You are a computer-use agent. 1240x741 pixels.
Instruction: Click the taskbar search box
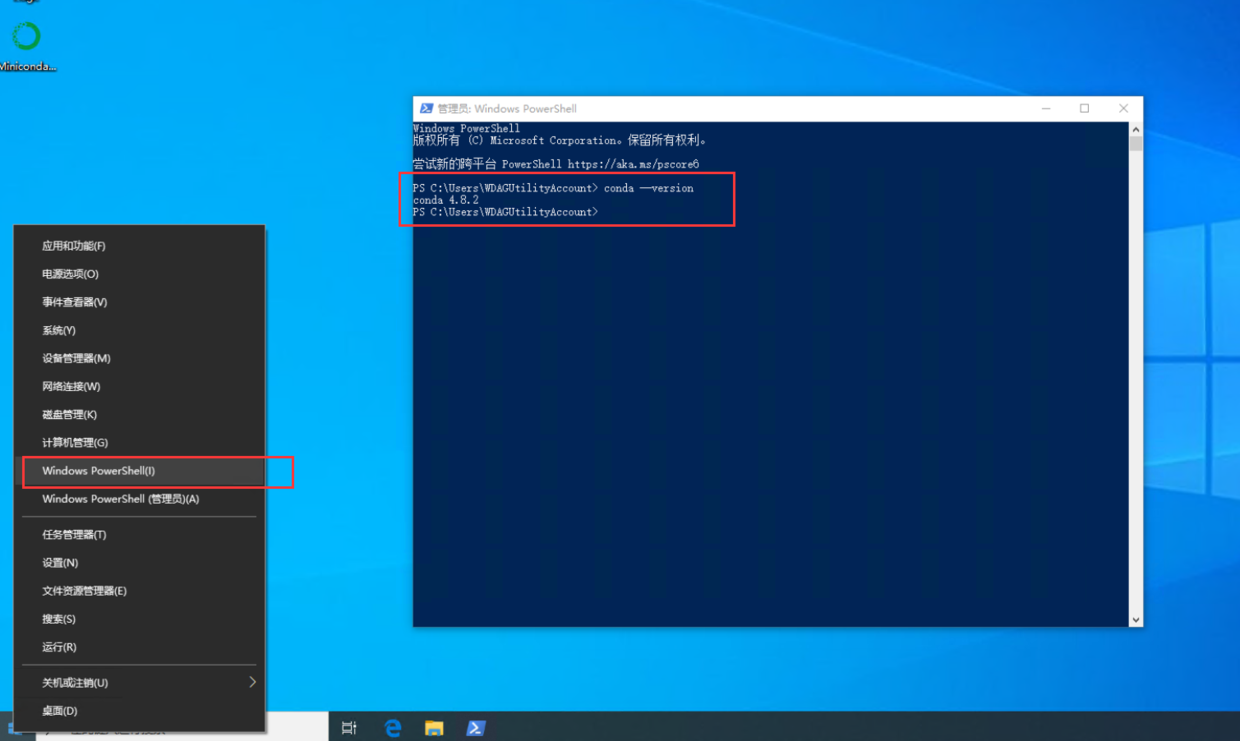click(x=182, y=728)
